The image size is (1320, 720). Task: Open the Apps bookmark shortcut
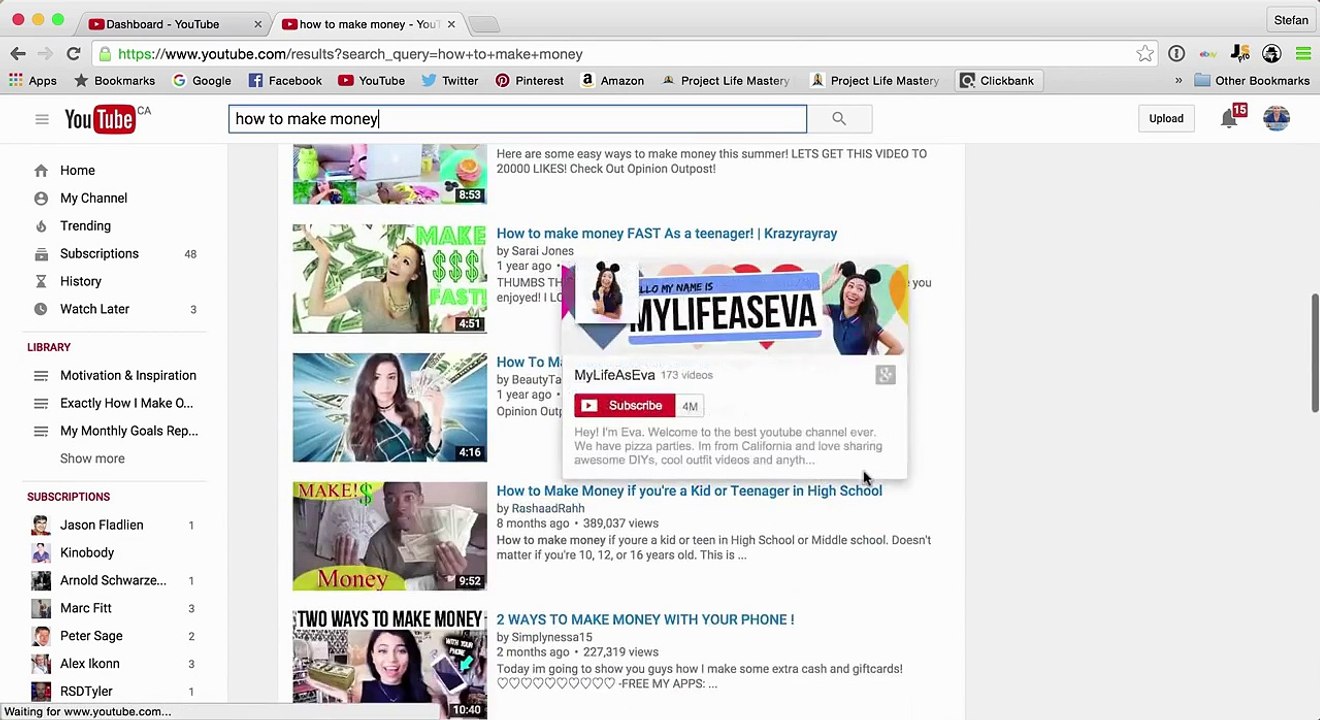point(33,81)
